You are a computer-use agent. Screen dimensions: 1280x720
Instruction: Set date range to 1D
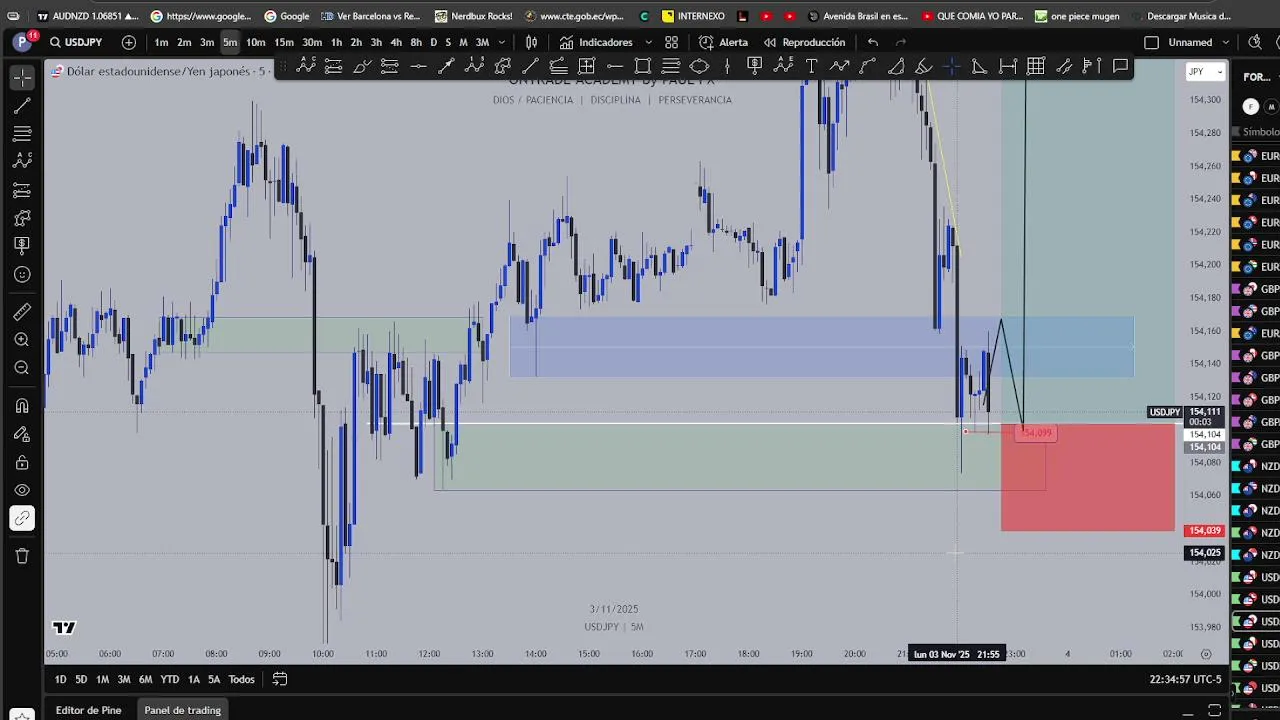[x=60, y=679]
